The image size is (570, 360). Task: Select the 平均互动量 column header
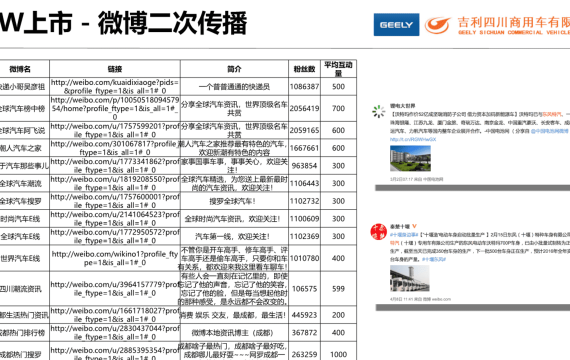[338, 69]
